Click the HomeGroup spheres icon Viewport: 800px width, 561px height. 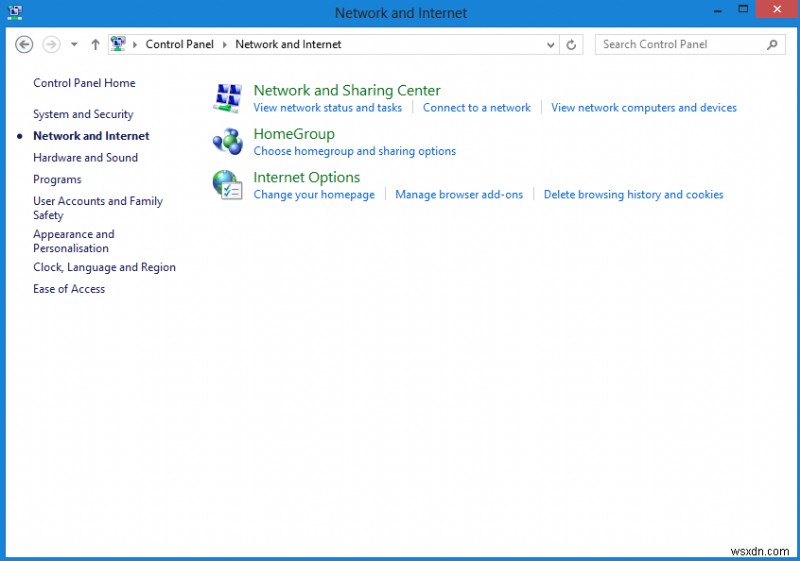click(228, 141)
